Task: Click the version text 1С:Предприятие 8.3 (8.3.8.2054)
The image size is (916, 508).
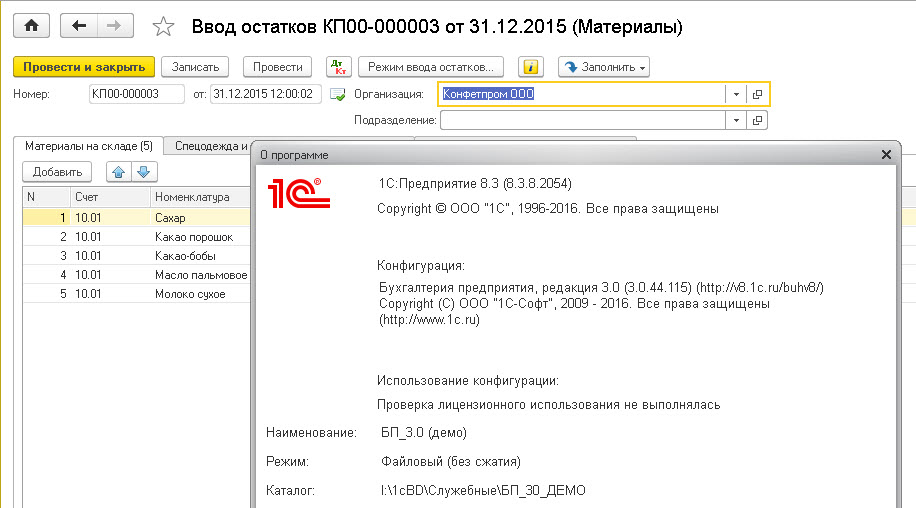Action: pyautogui.click(x=475, y=184)
